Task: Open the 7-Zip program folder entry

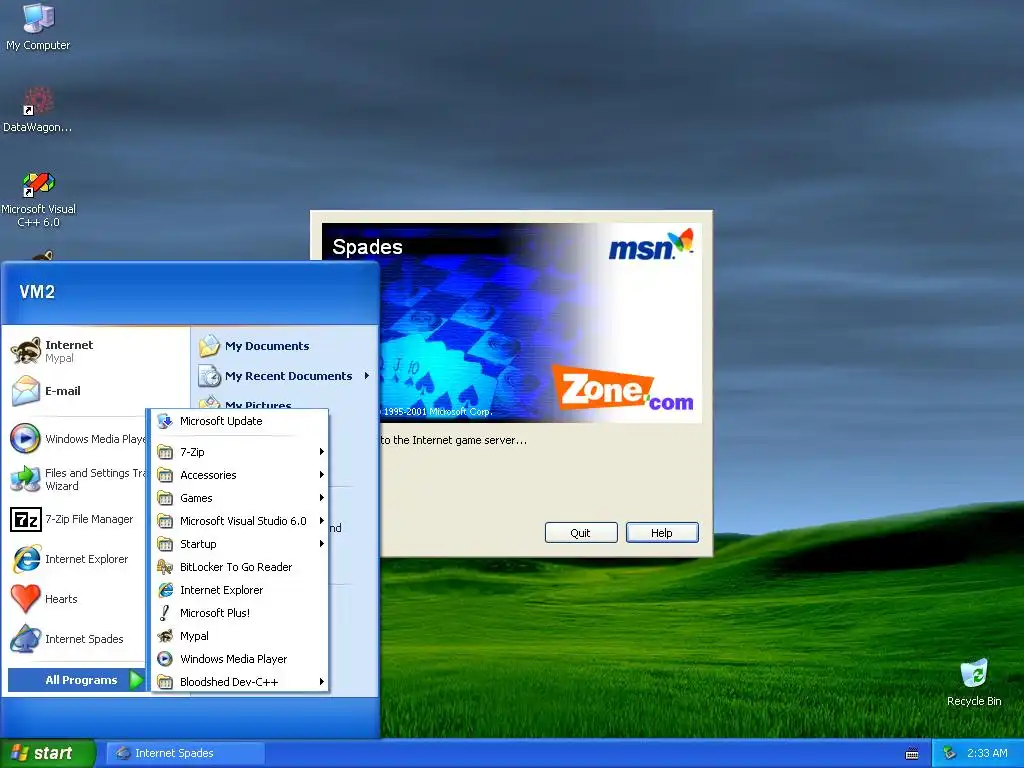Action: pos(240,452)
